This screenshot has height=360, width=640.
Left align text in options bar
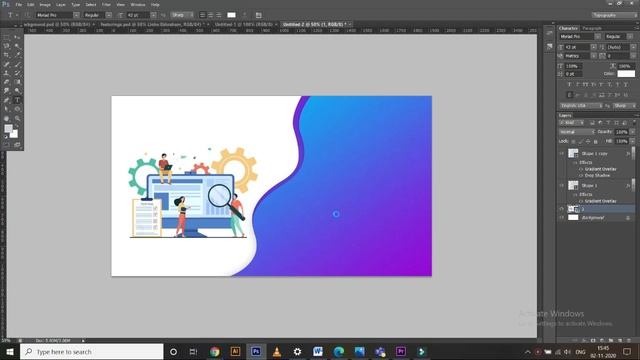[202, 15]
